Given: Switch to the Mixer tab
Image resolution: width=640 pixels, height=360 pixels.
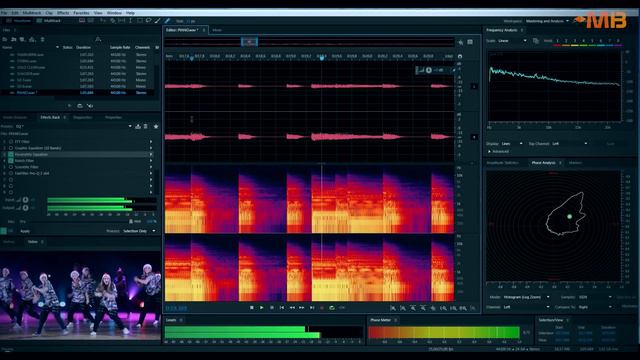Looking at the screenshot, I should point(217,30).
